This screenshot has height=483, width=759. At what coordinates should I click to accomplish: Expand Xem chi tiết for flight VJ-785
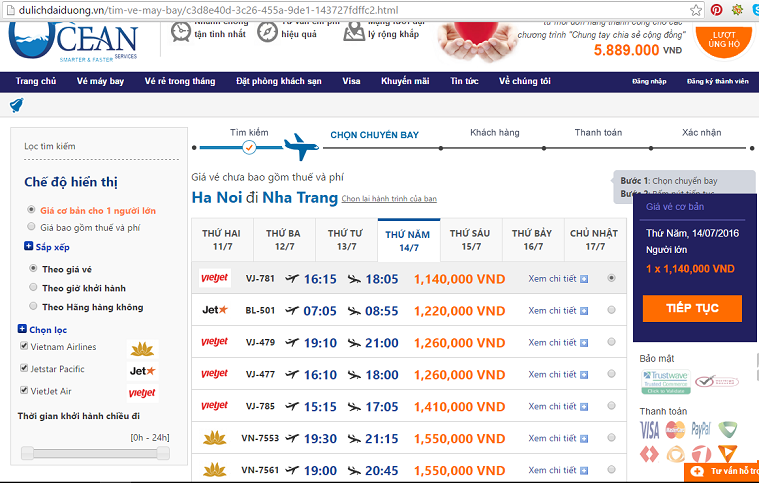(x=558, y=407)
